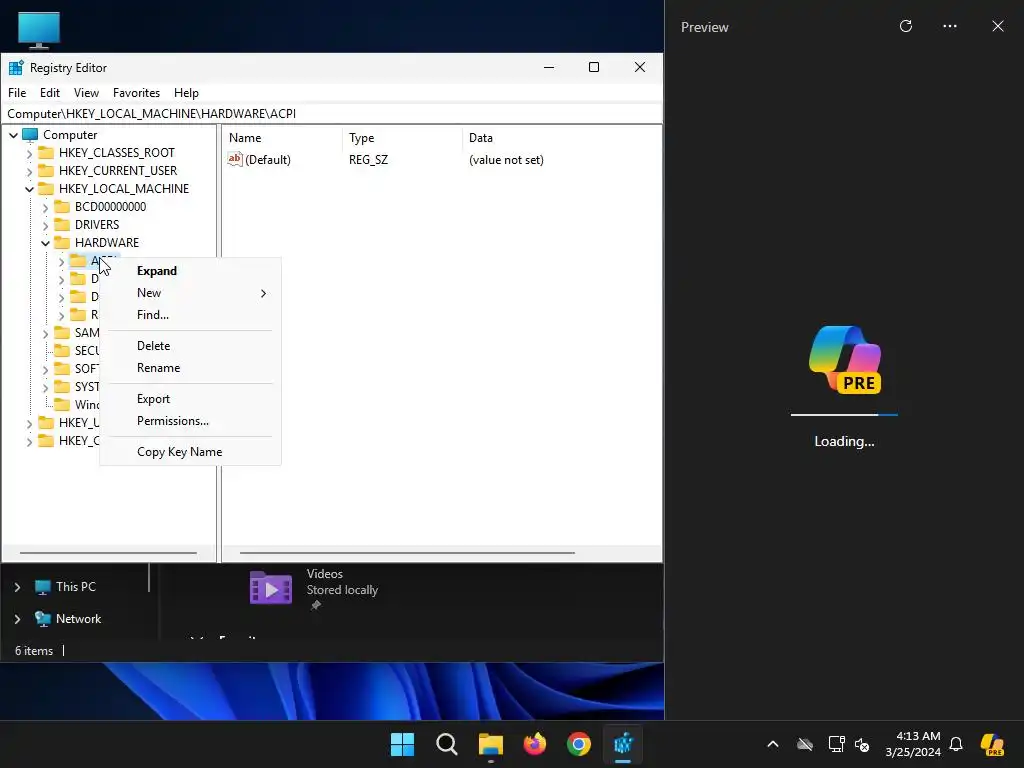Open the notifications bell
Screen dimensions: 1024x768
pos(956,744)
